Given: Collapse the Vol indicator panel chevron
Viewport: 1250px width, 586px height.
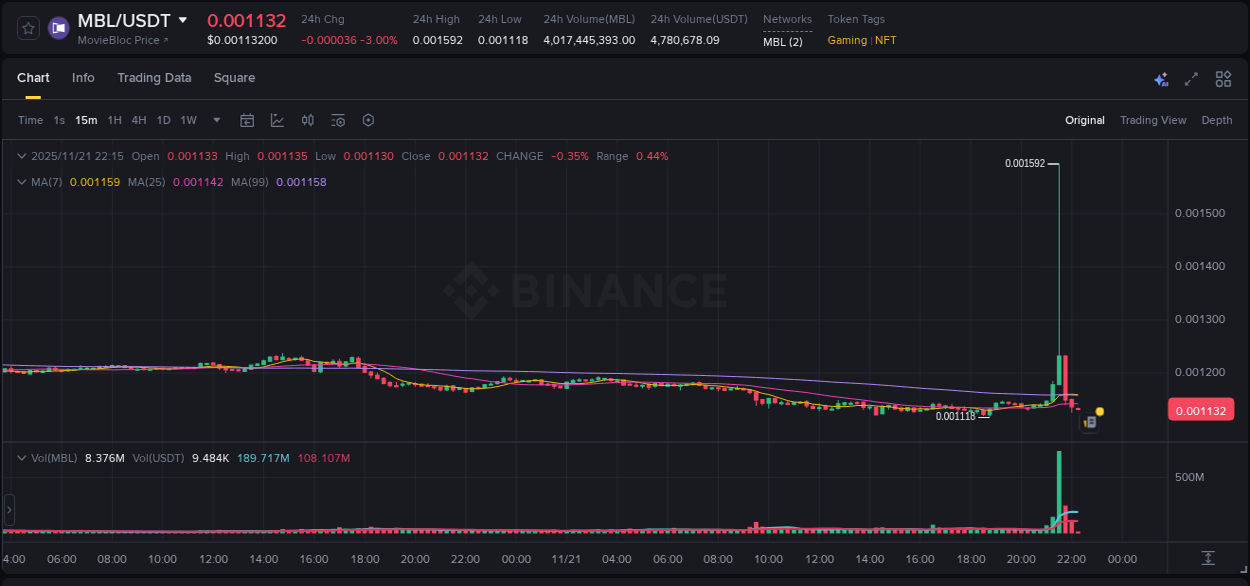Looking at the screenshot, I should [22, 456].
